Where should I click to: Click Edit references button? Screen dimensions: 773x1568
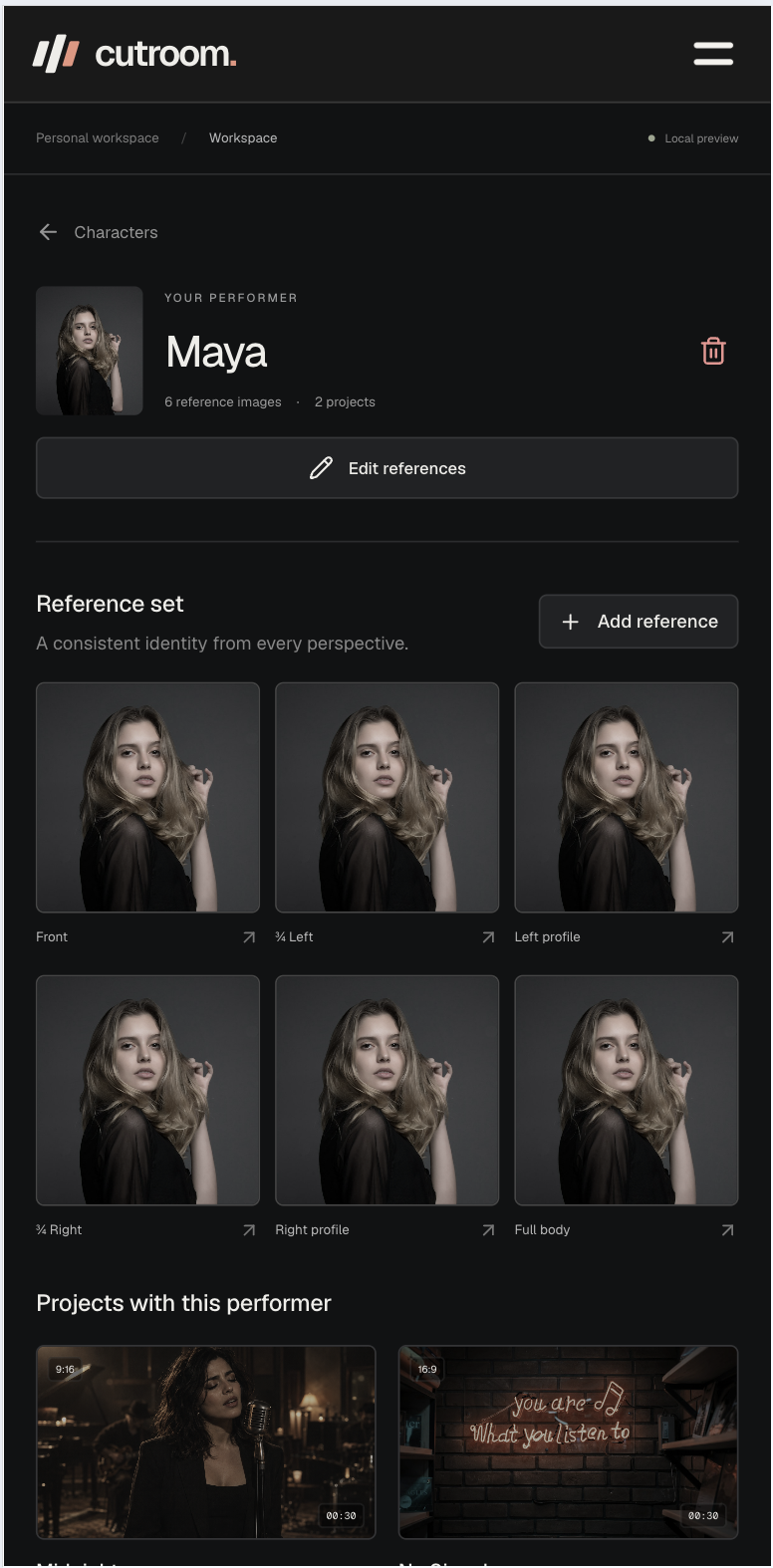pyautogui.click(x=387, y=468)
